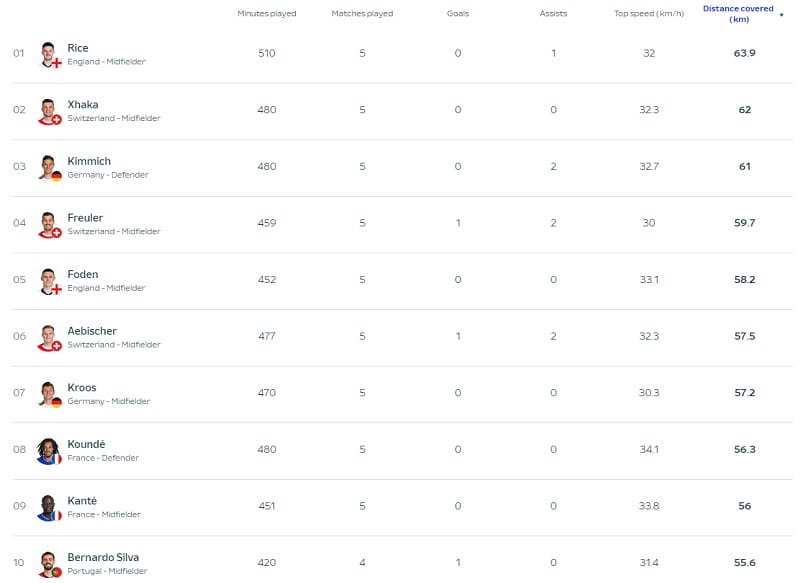Click Kanté's player photo
Screen dimensions: 800x583
pyautogui.click(x=48, y=507)
